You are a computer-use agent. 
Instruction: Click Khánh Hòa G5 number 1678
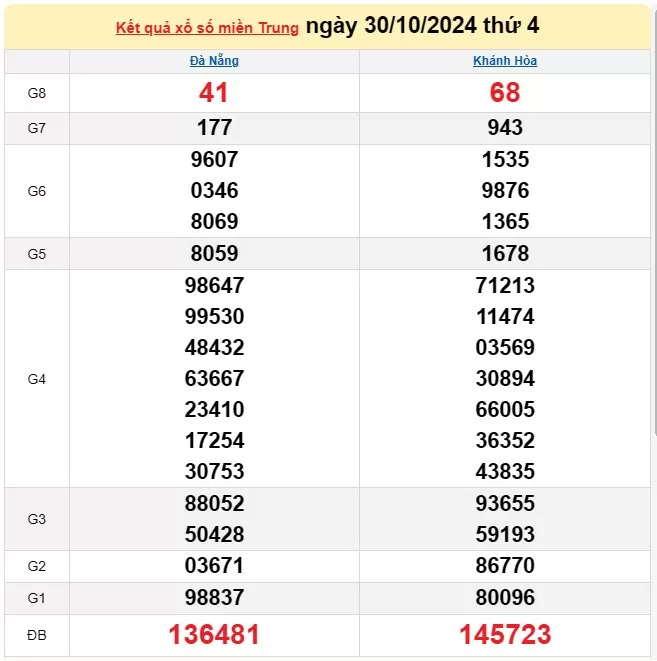tap(505, 254)
